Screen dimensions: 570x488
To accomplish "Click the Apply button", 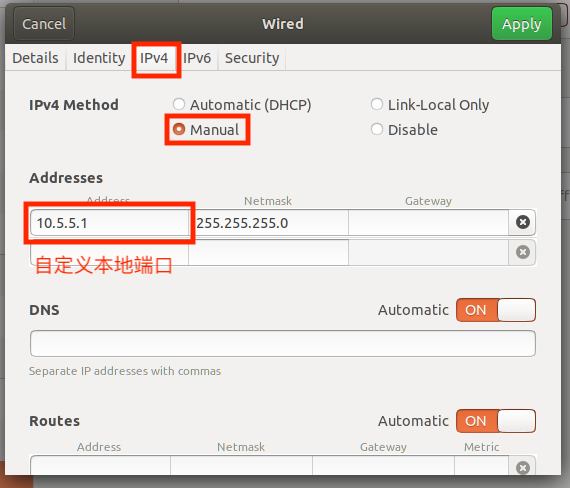I will [522, 24].
